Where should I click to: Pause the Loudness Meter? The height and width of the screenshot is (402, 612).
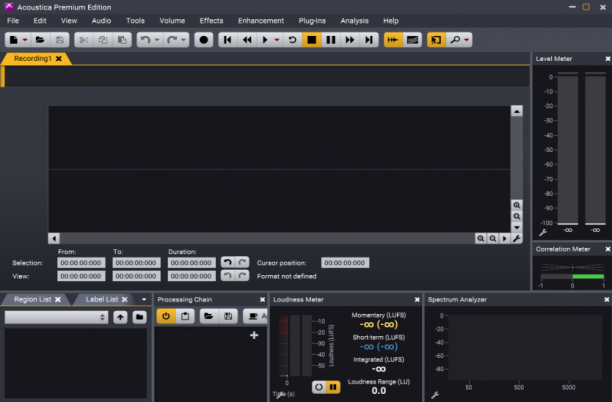coord(333,387)
